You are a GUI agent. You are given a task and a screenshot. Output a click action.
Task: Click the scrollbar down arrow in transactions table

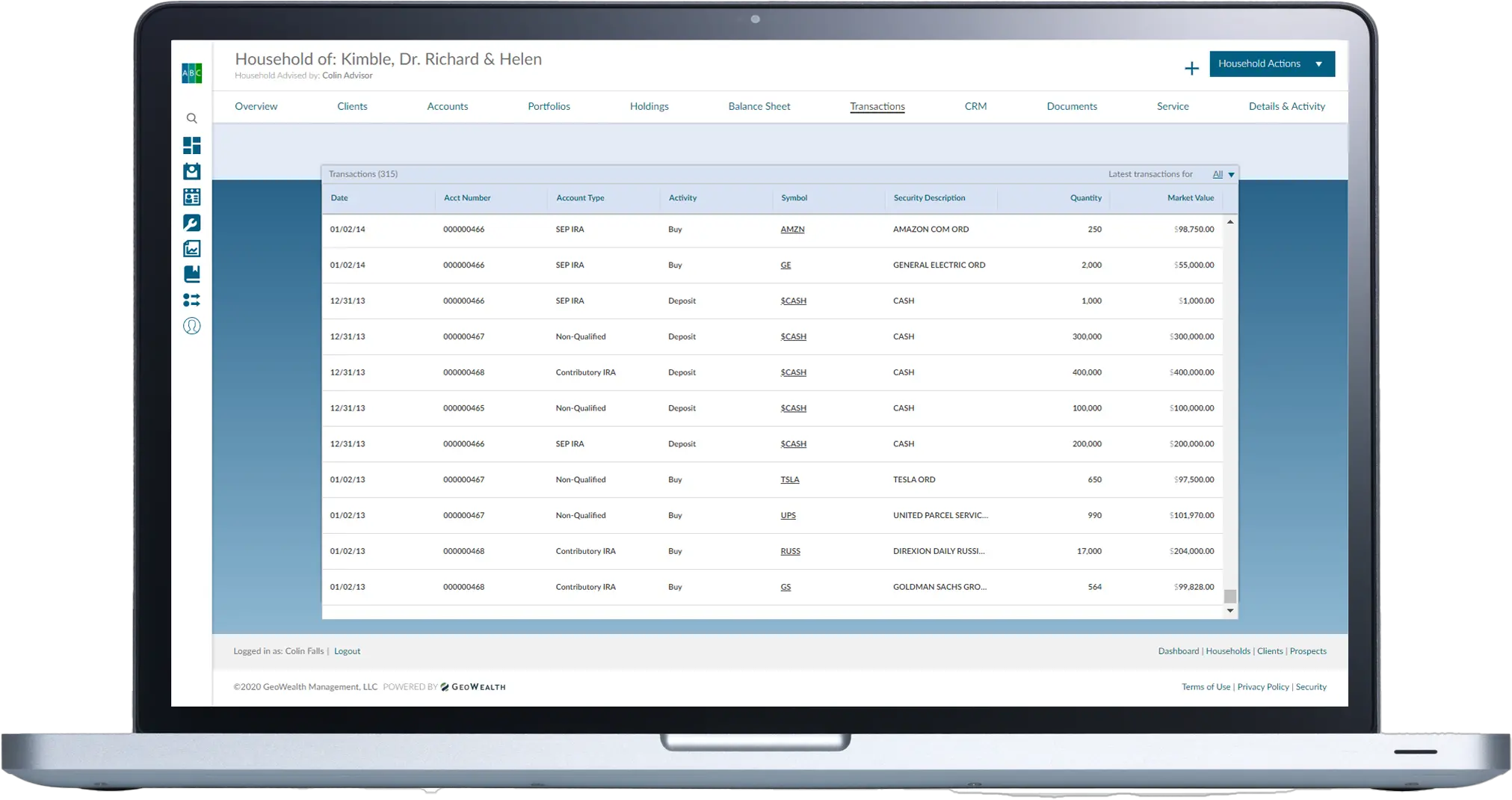point(1229,611)
